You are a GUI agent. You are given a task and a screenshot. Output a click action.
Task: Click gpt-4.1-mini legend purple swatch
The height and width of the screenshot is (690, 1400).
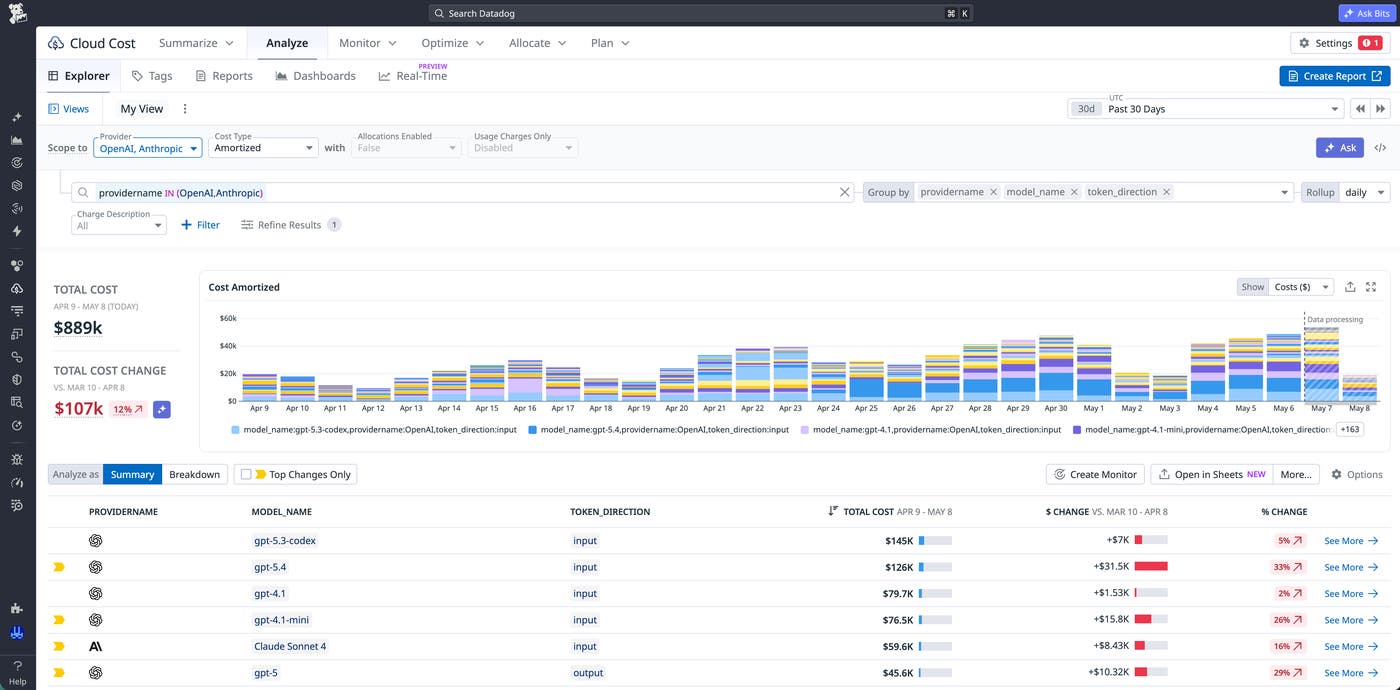(x=1076, y=429)
